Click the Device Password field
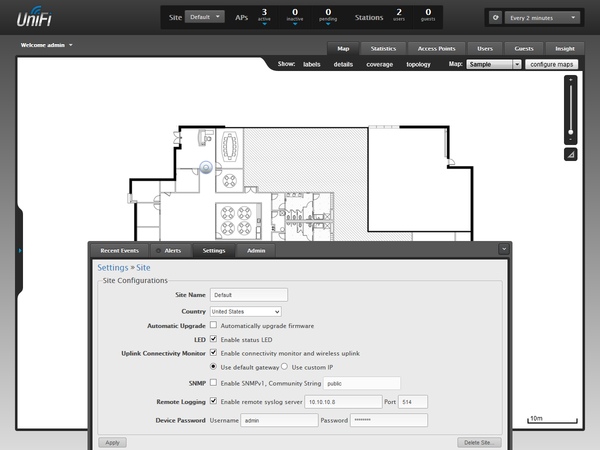This screenshot has height=450, width=600. (389, 420)
